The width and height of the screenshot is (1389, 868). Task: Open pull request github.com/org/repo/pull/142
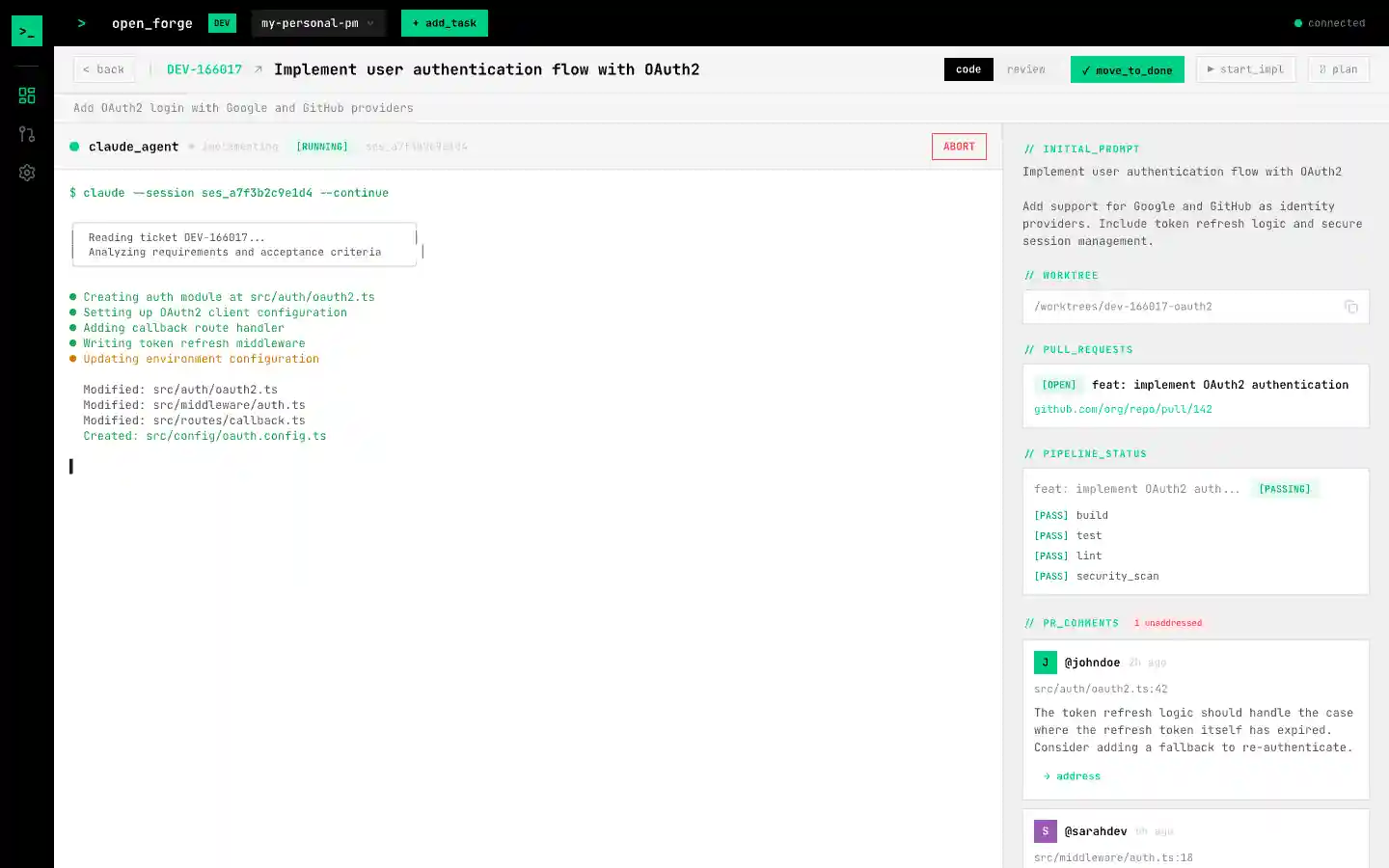tap(1123, 408)
